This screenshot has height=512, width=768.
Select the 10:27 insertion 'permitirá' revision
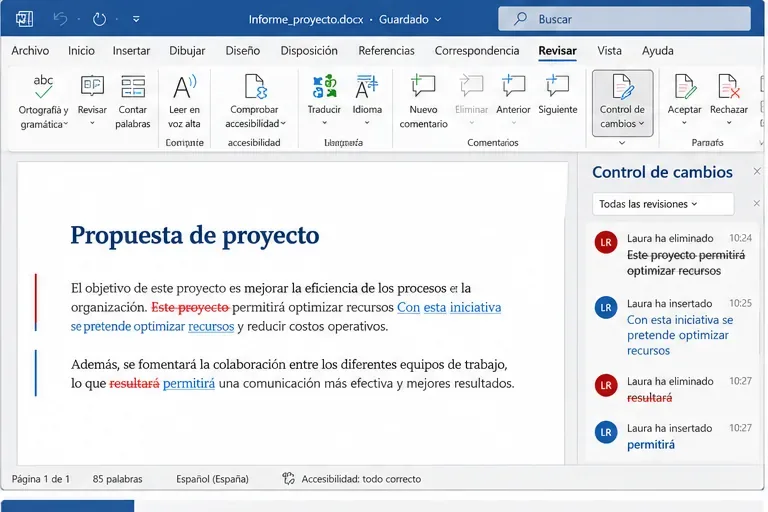[672, 436]
